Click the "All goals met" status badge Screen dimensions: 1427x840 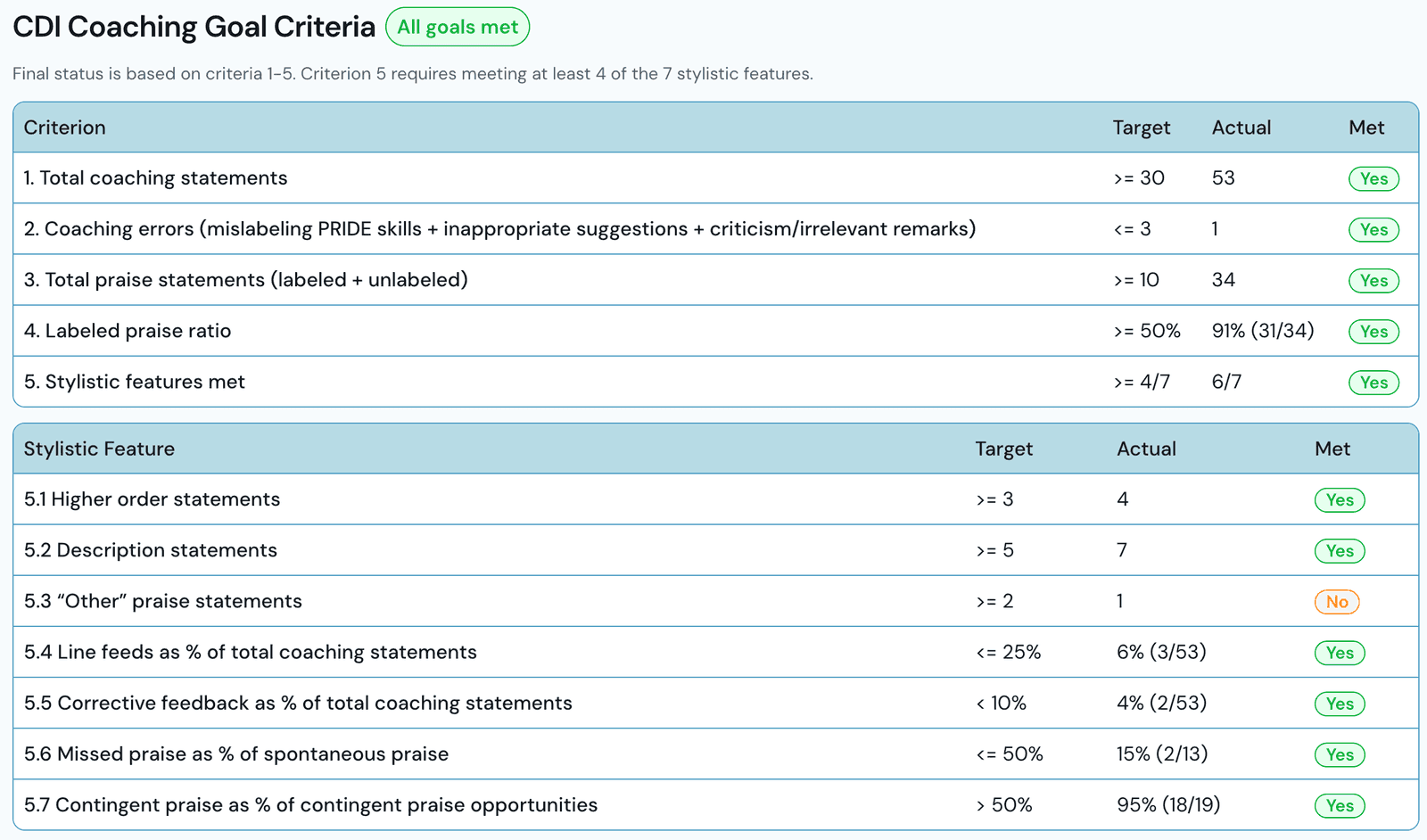click(458, 27)
